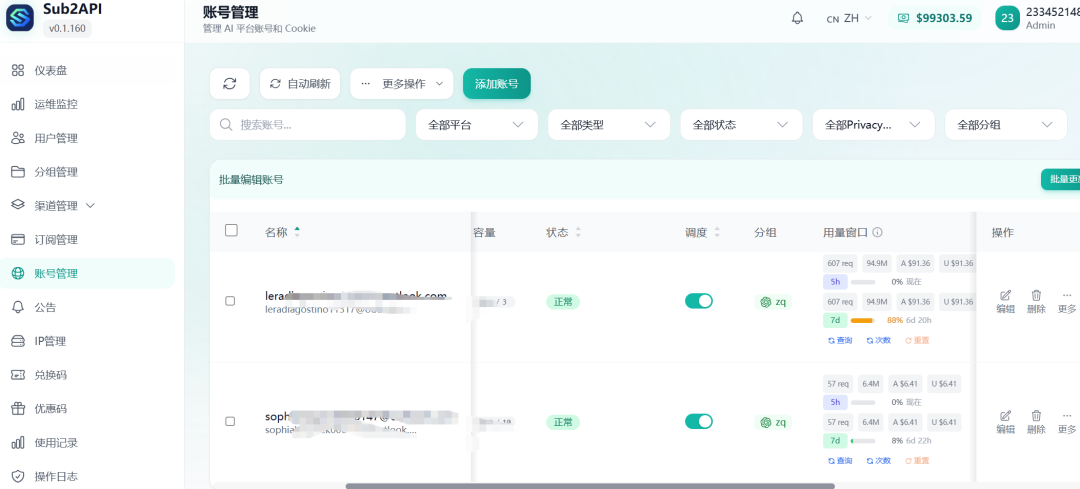Click the Sub2API logo icon
Image resolution: width=1080 pixels, height=489 pixels.
(x=20, y=18)
